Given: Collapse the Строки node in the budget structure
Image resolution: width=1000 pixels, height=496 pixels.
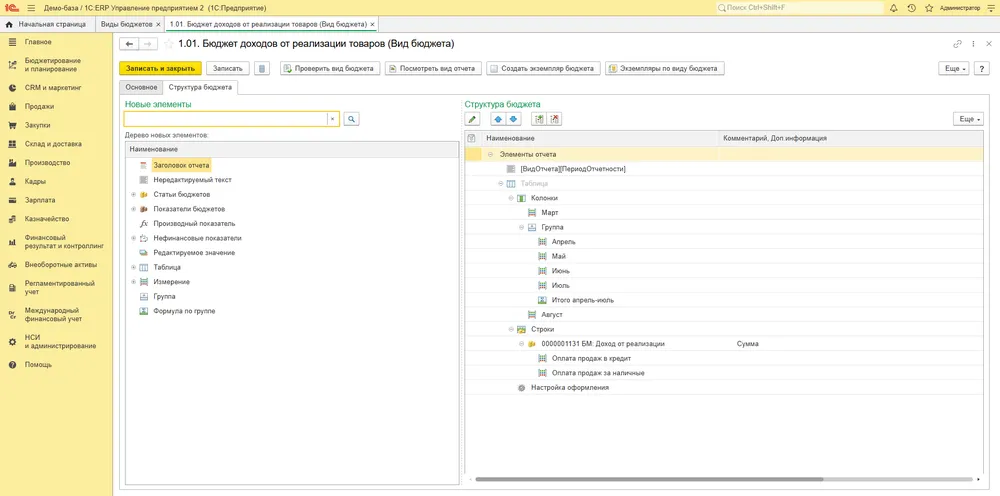Looking at the screenshot, I should 511,330.
